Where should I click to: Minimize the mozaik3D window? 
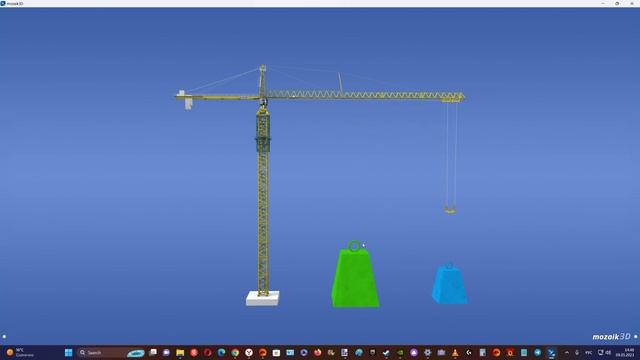tap(603, 3)
